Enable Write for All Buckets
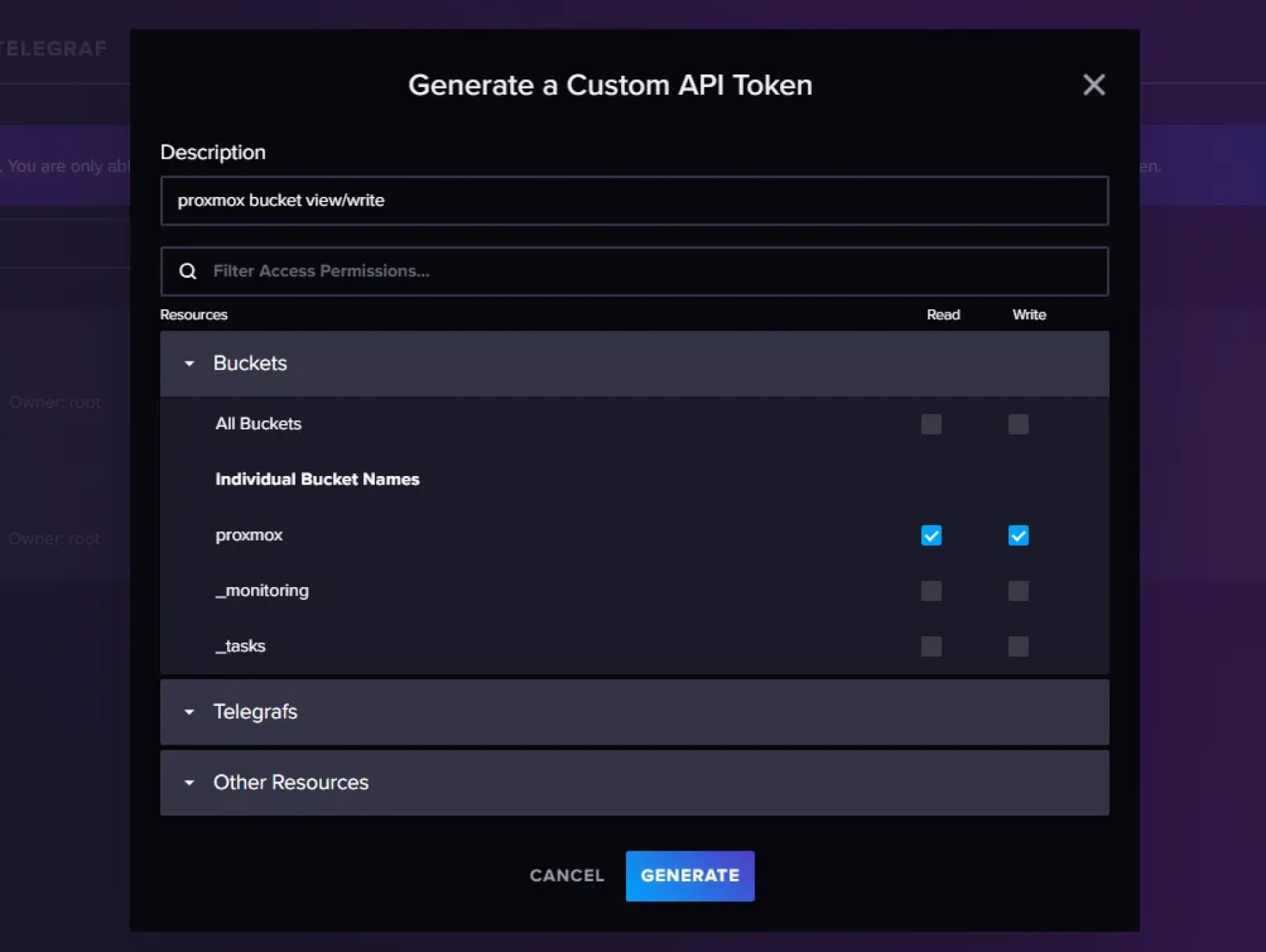The image size is (1266, 952). pos(1017,424)
